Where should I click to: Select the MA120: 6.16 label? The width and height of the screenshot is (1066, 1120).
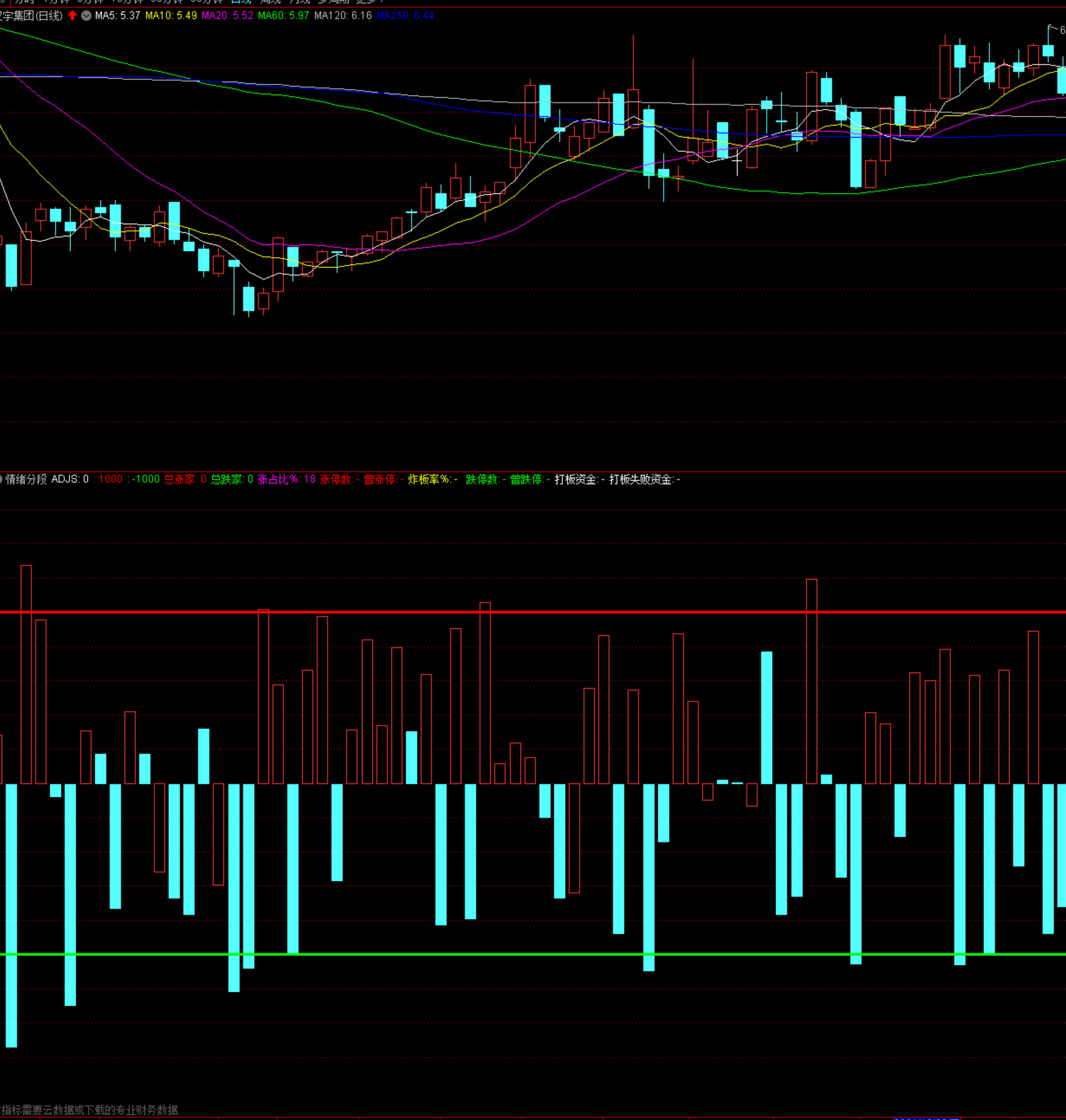[x=343, y=16]
